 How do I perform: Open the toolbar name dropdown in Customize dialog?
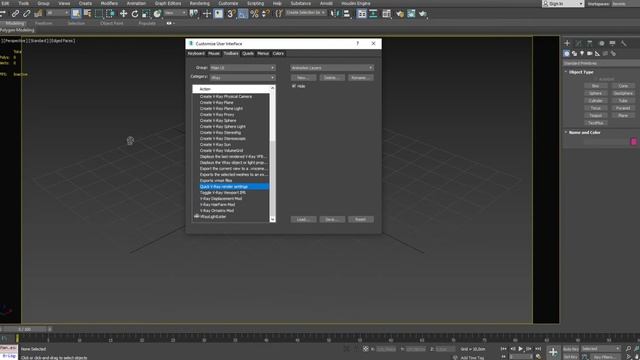pyautogui.click(x=332, y=68)
